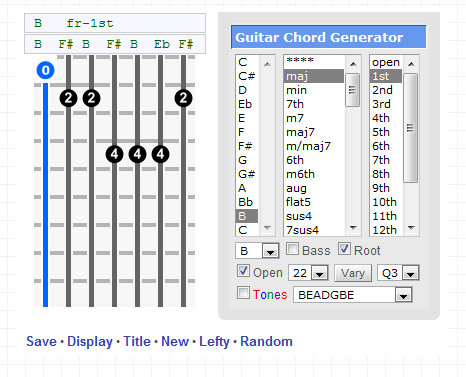Click the fret position list scrollbar thumb
The image size is (466, 377).
[x=411, y=128]
